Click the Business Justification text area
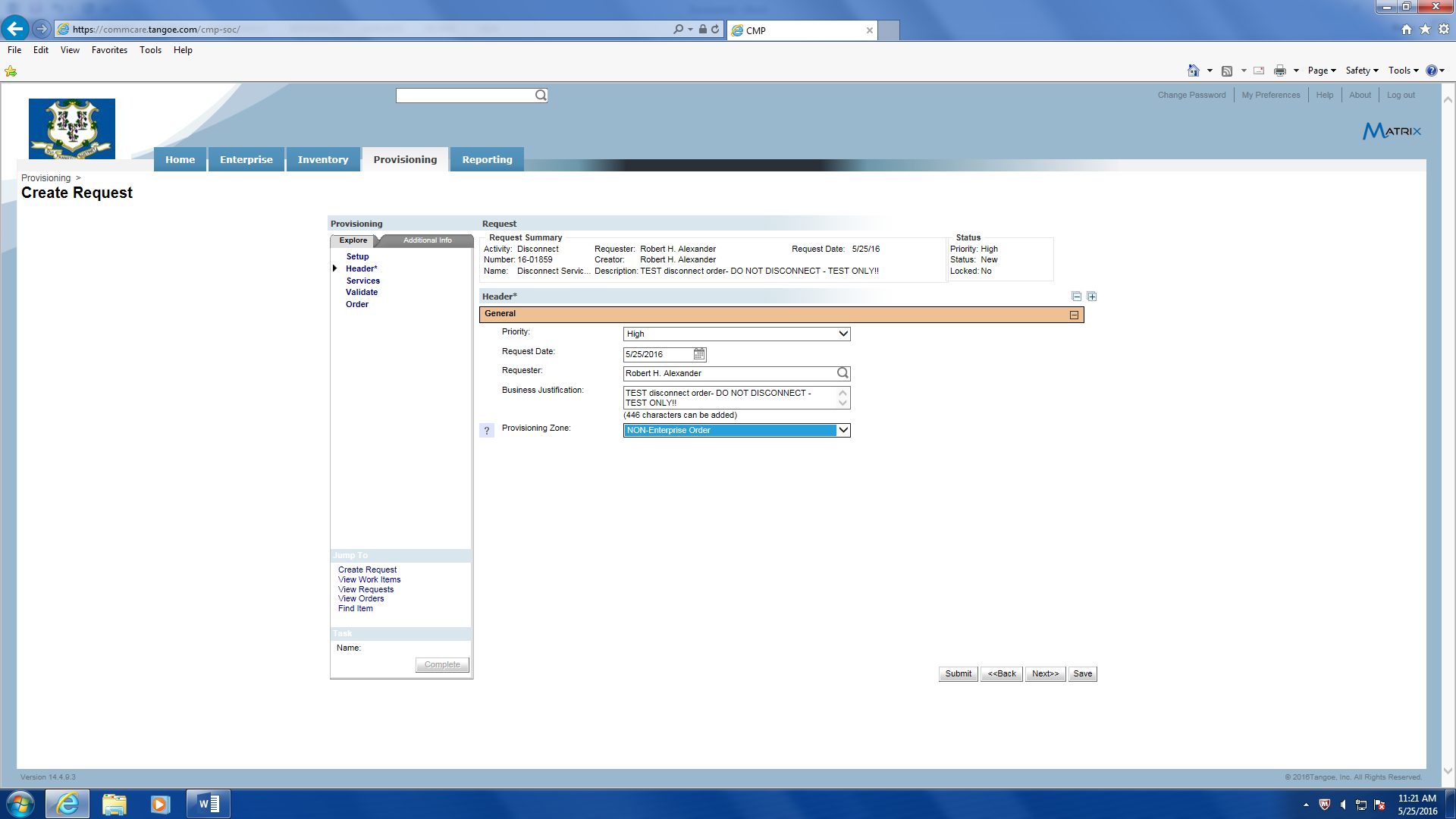 [728, 397]
